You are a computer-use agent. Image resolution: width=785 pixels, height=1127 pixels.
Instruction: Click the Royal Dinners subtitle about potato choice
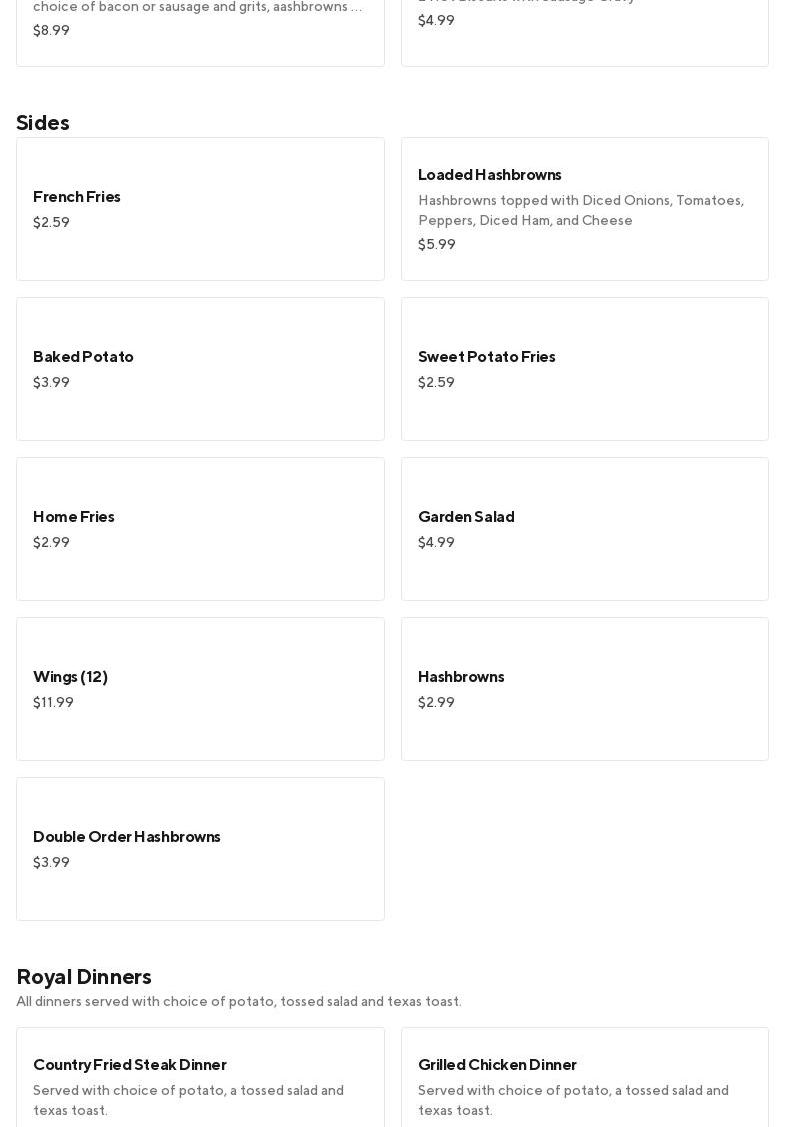[238, 1001]
